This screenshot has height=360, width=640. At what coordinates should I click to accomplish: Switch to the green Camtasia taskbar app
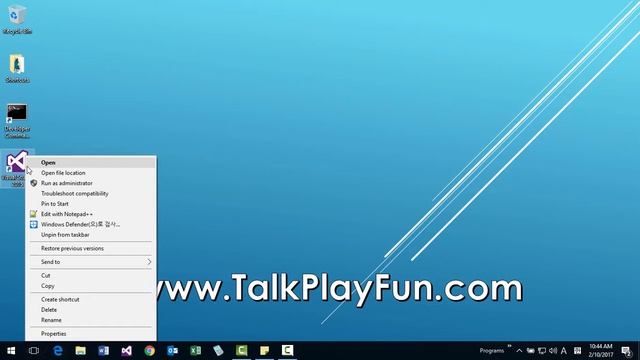(241, 351)
